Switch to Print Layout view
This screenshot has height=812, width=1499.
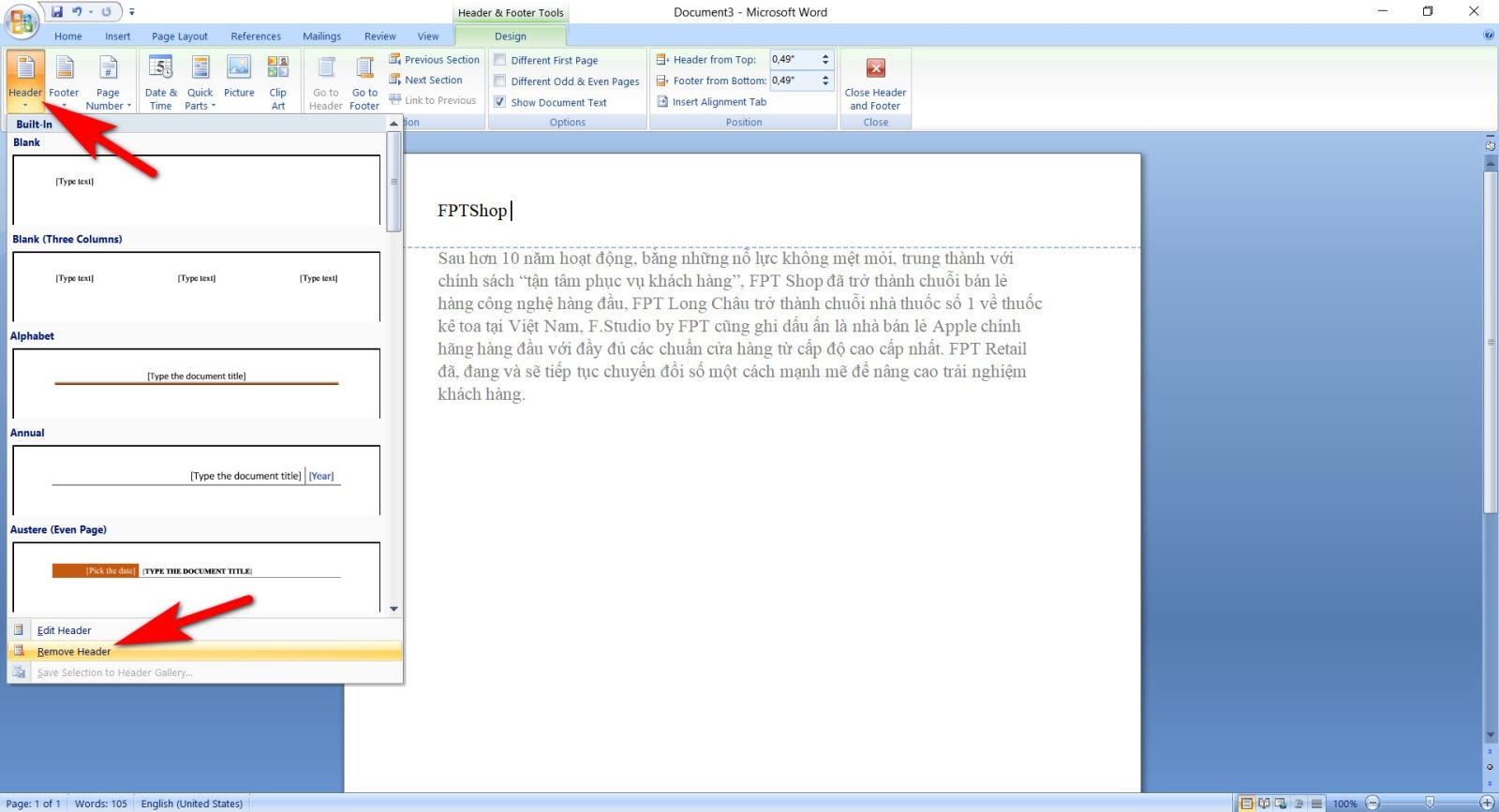[x=1246, y=804]
